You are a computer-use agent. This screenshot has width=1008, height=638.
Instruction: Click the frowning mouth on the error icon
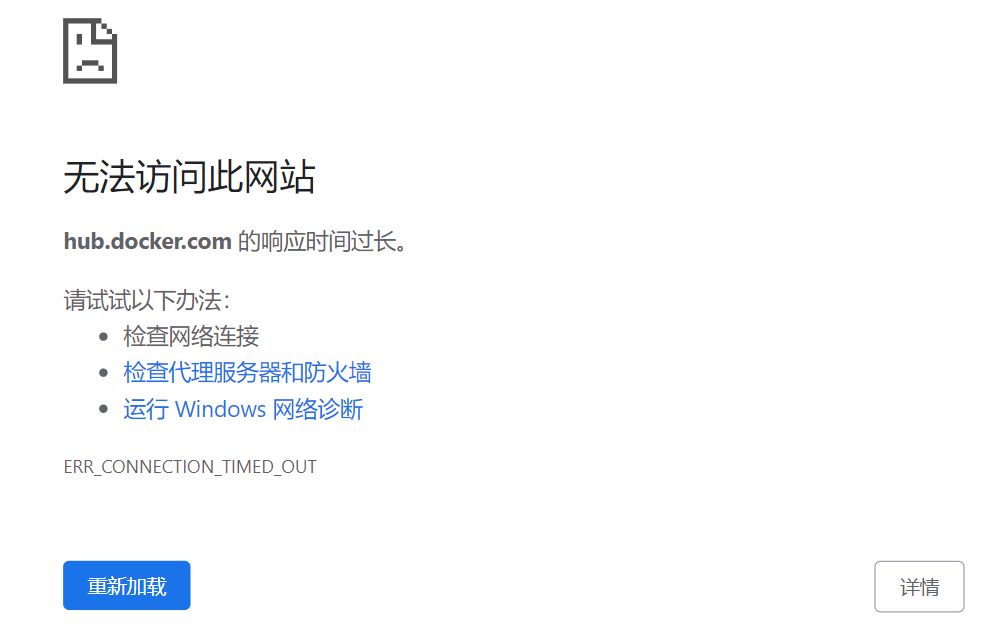(x=90, y=65)
